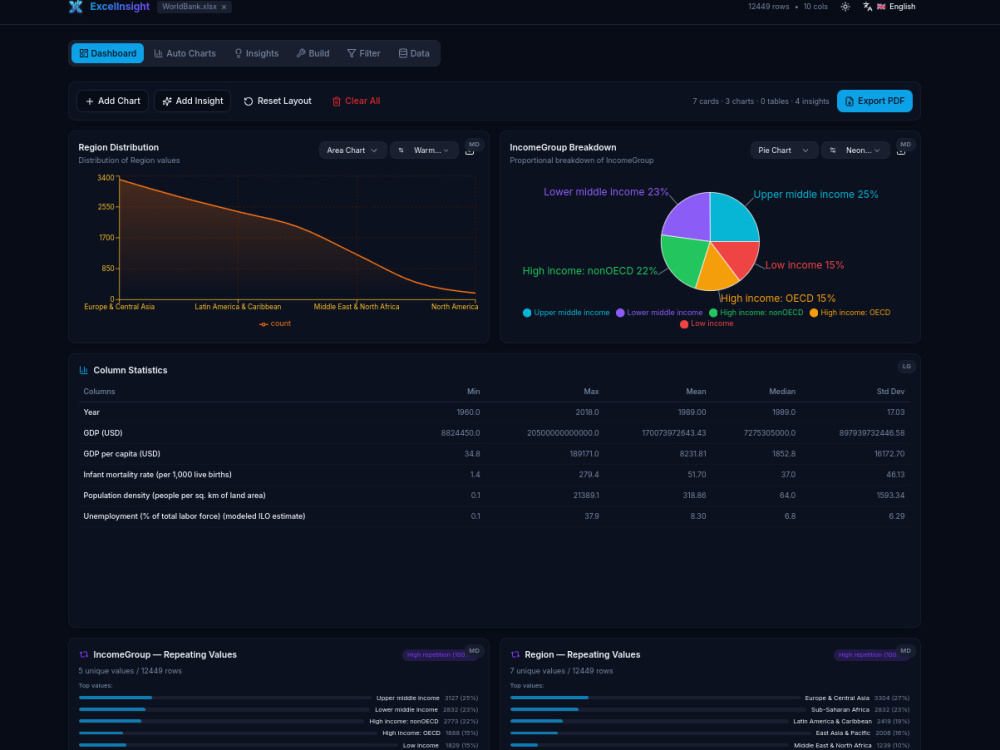1000x750 pixels.
Task: Go to the Insights tab
Action: point(256,54)
